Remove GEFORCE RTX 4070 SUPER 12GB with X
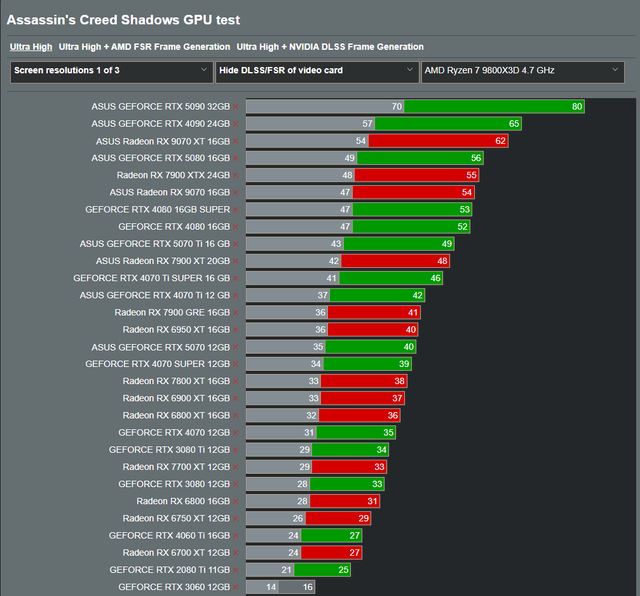The width and height of the screenshot is (640, 596). click(236, 364)
